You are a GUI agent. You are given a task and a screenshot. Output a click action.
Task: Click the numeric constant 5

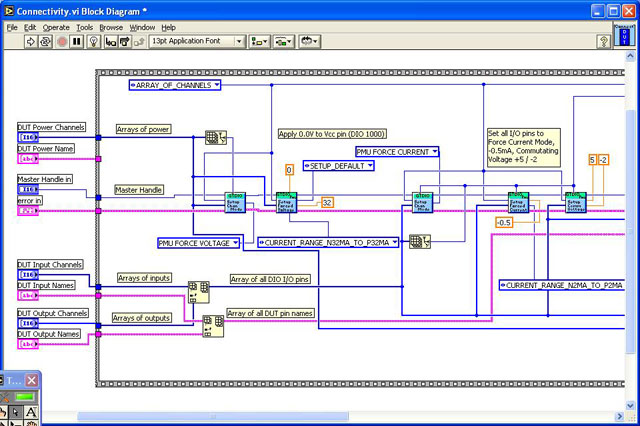592,160
